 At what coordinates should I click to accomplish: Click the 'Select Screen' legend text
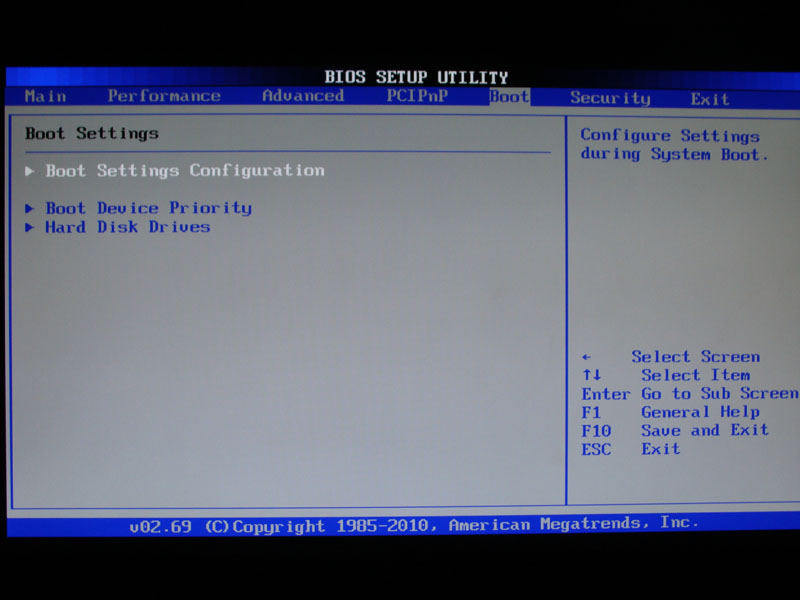click(x=695, y=356)
